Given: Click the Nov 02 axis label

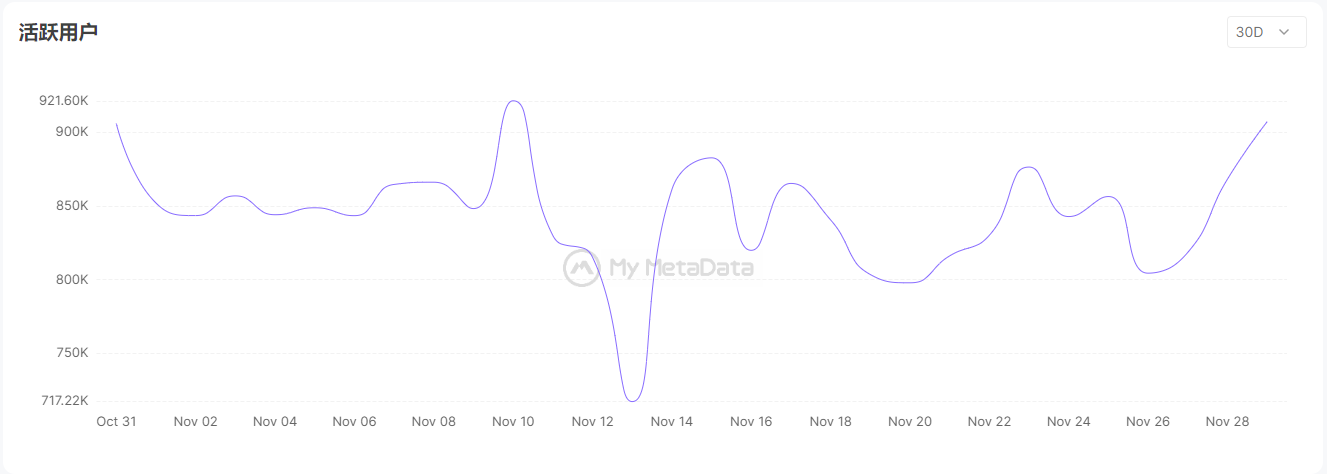Looking at the screenshot, I should [195, 422].
